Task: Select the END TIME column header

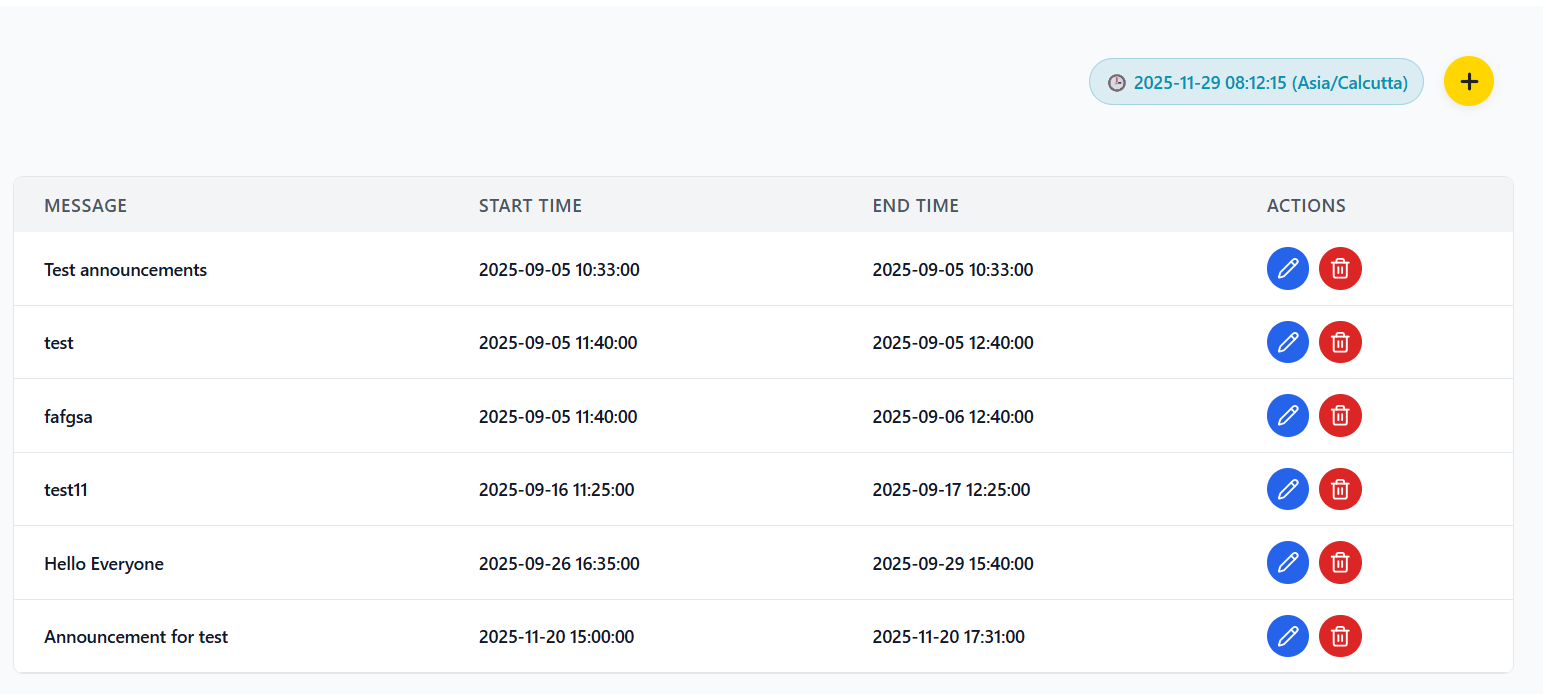Action: tap(915, 205)
